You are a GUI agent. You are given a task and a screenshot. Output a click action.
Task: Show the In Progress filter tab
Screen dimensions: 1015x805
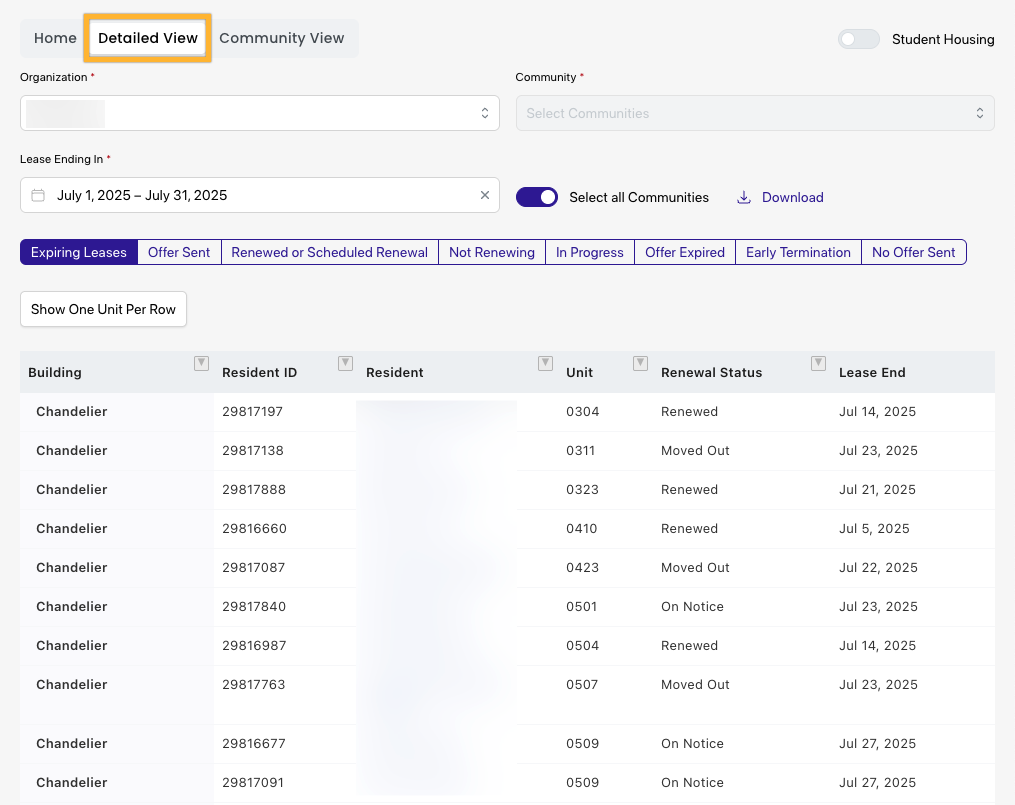point(590,252)
